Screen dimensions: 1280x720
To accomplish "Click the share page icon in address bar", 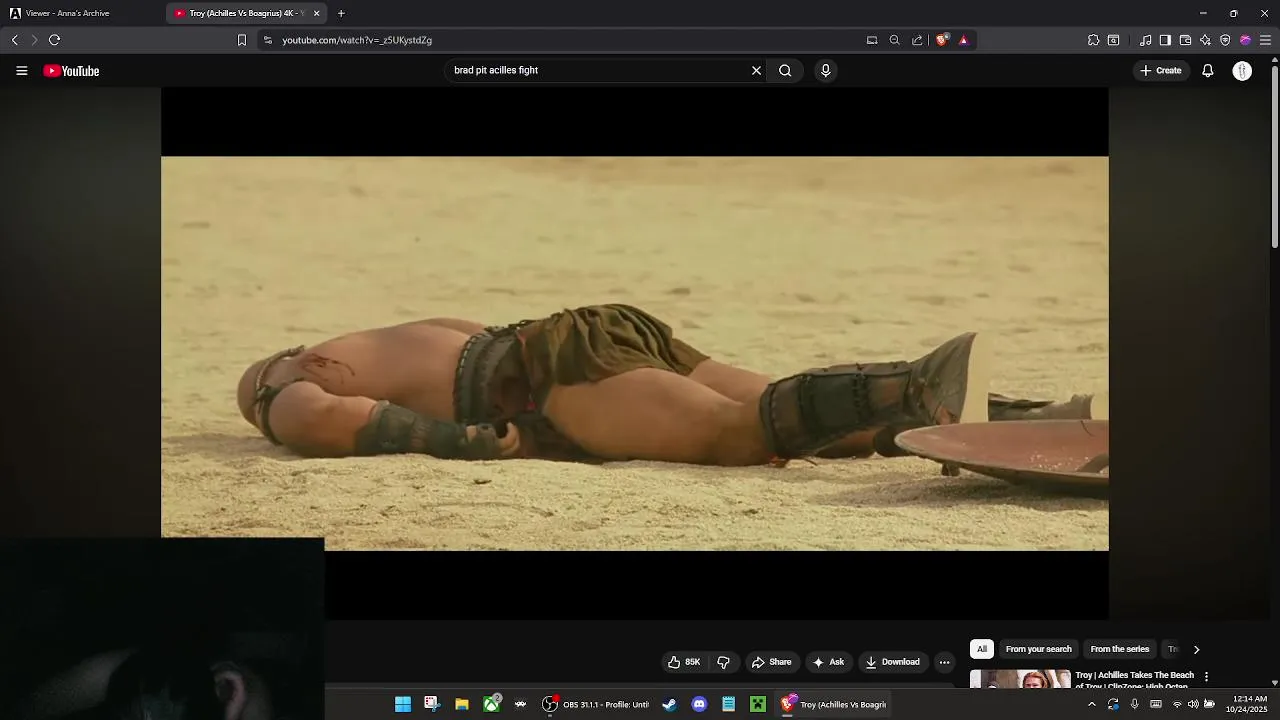I will [x=917, y=40].
